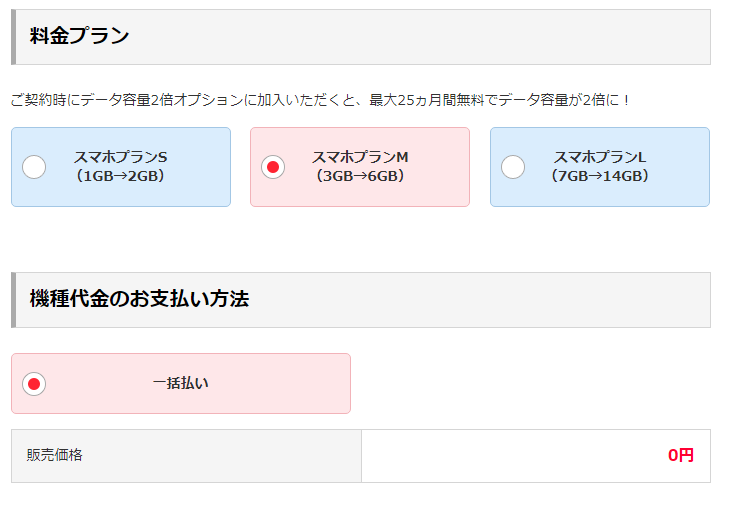Select the スマホプランM radio button

[273, 167]
